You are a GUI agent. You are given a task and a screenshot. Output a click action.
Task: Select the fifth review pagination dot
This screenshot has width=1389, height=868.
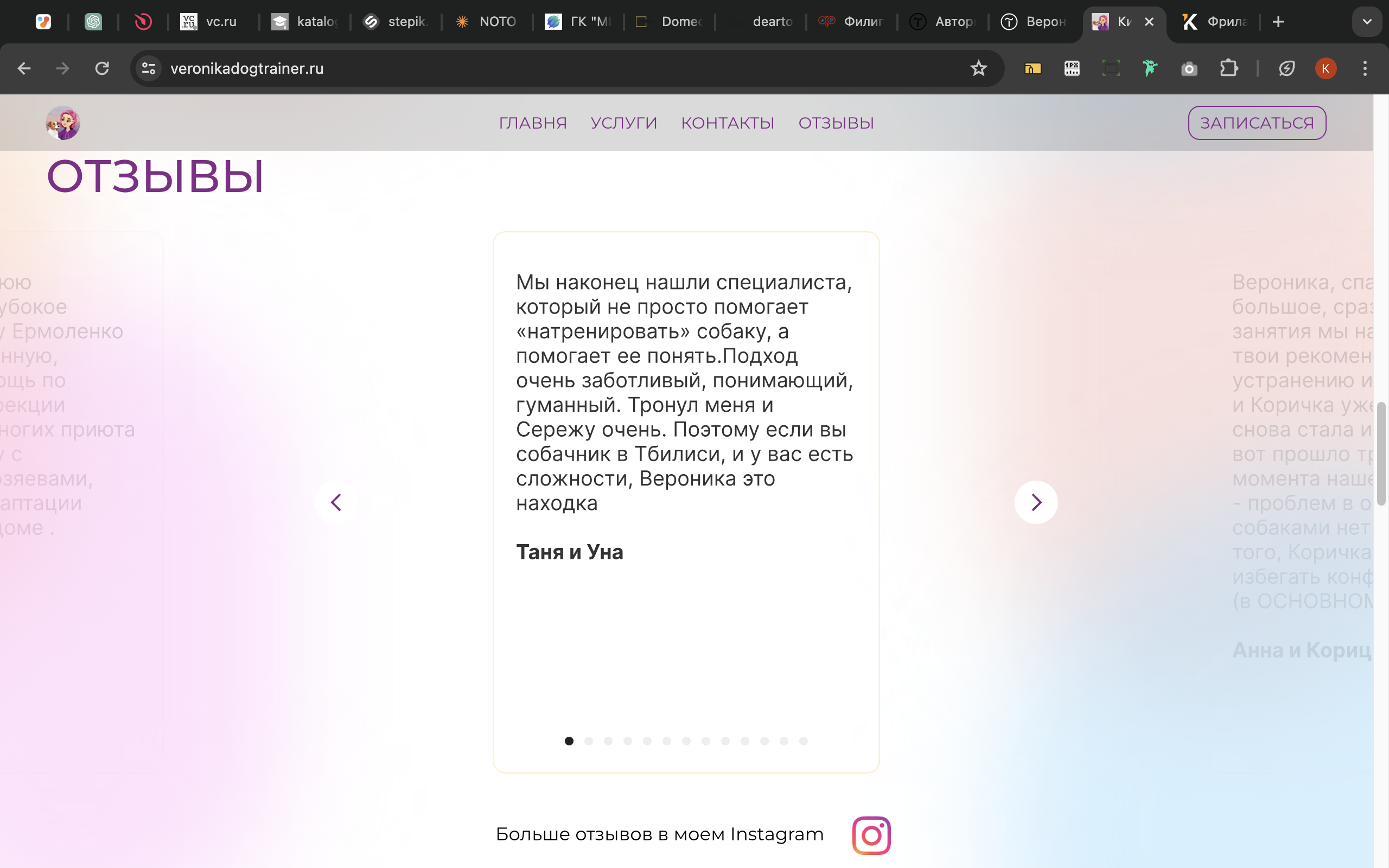647,741
